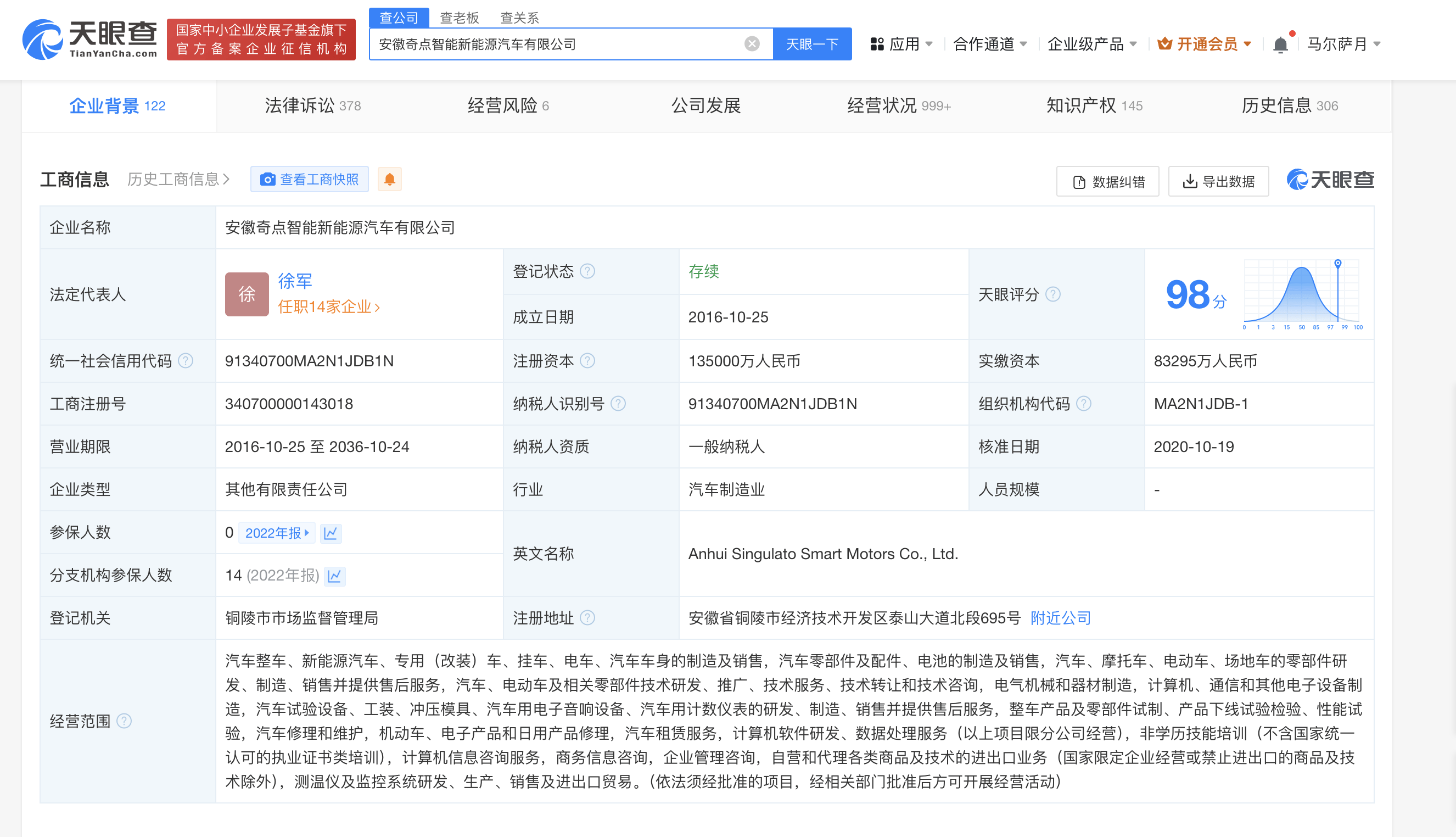
Task: Expand the 马尔萨月 account menu
Action: (1343, 43)
